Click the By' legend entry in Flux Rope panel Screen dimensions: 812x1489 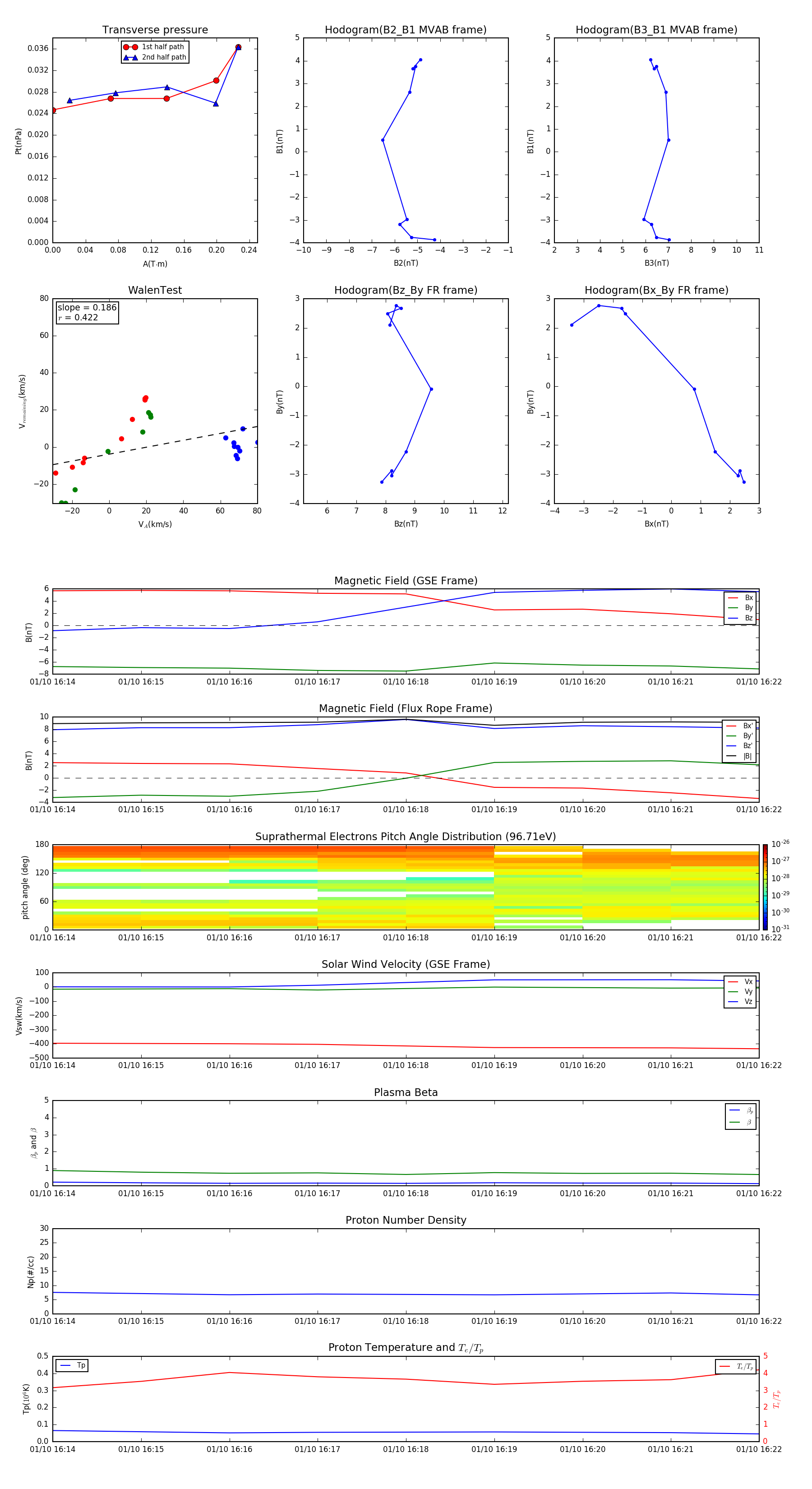click(739, 736)
